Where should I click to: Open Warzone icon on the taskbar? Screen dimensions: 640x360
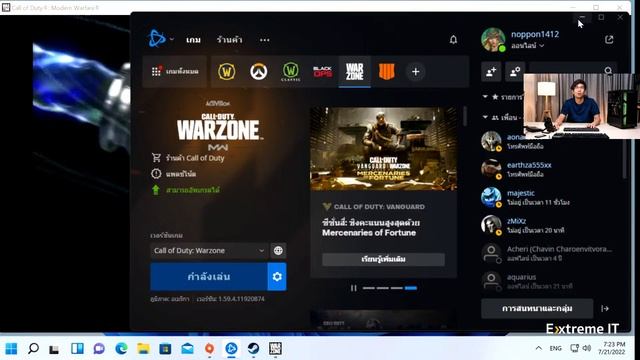275,349
